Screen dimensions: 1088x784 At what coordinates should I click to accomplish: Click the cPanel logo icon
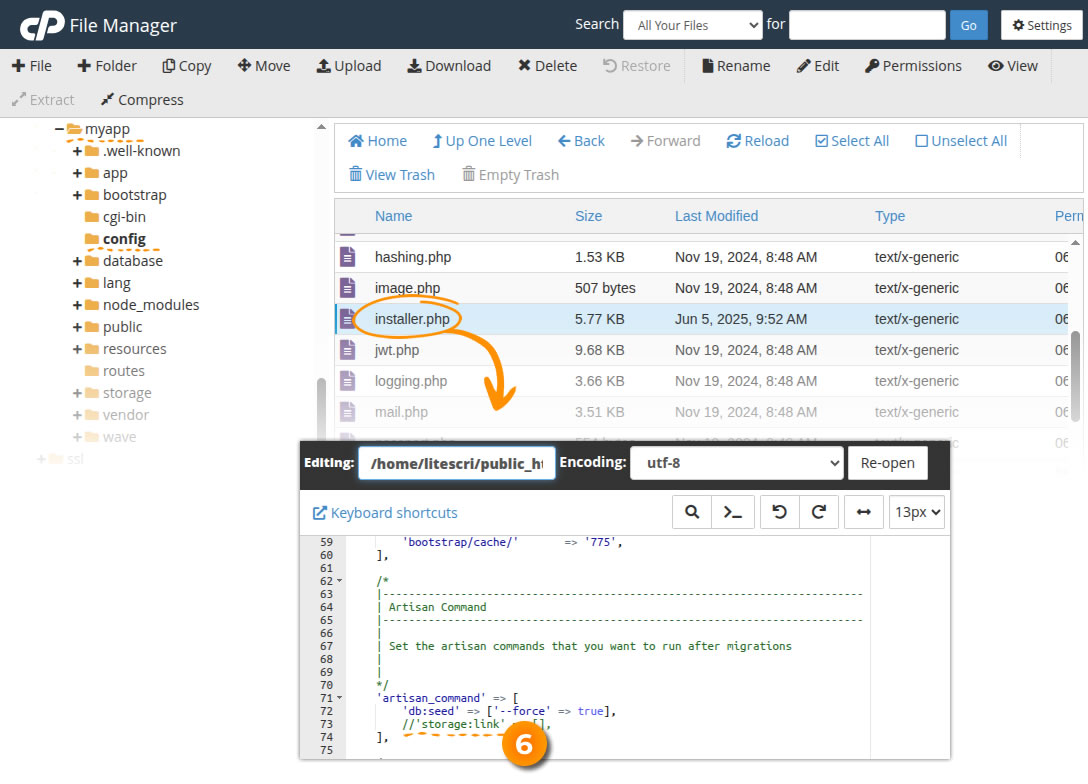(42, 26)
